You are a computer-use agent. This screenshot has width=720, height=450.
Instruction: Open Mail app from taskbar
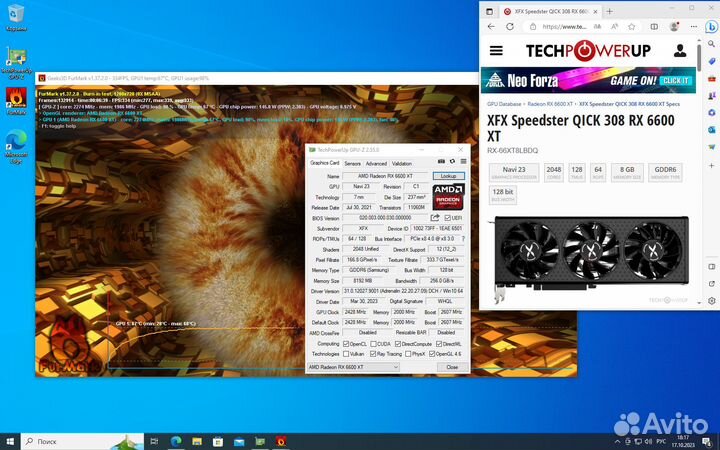point(239,441)
